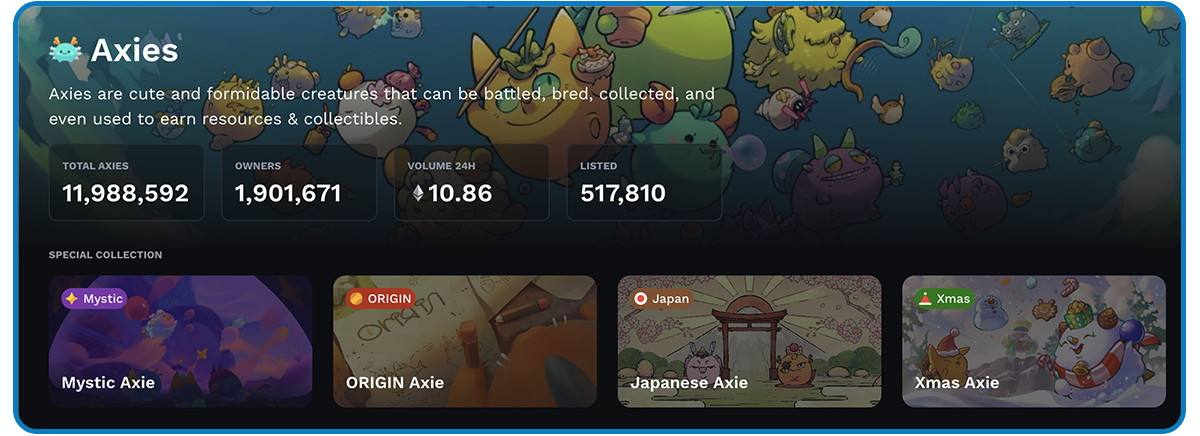Open the ORIGIN Axie collection card
Viewport: 1200px width, 436px height.
tap(465, 341)
